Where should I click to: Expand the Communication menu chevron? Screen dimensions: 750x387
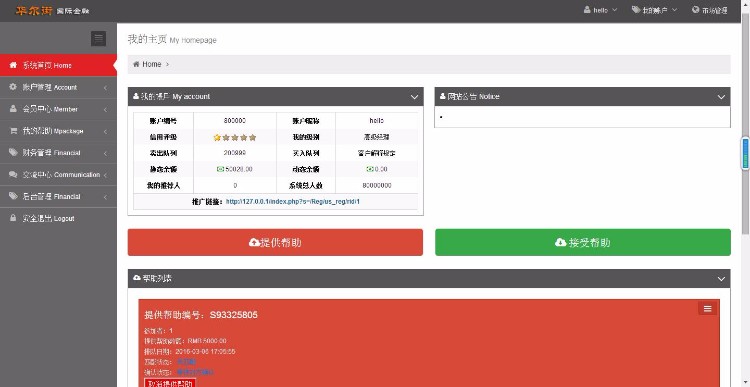pyautogui.click(x=105, y=175)
